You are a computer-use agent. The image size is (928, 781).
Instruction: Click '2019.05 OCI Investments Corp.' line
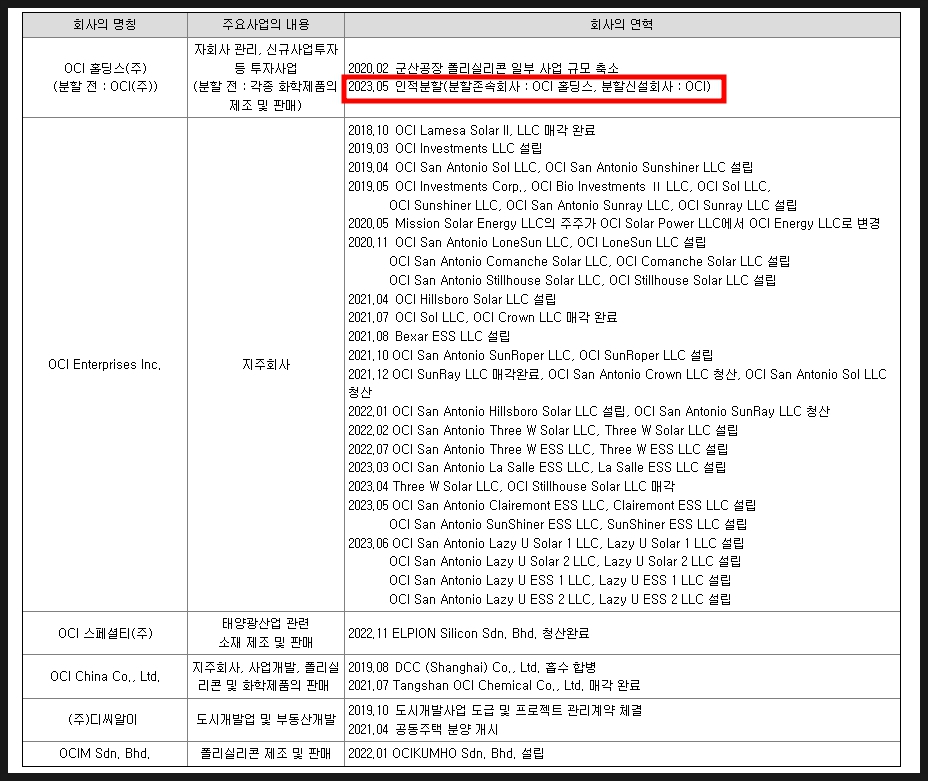559,186
